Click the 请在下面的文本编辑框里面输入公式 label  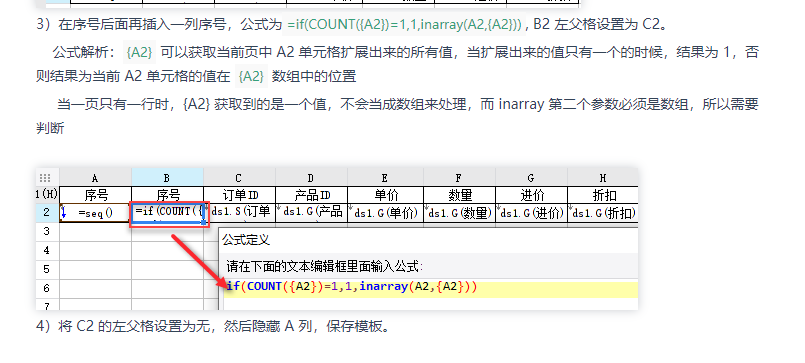pyautogui.click(x=324, y=266)
